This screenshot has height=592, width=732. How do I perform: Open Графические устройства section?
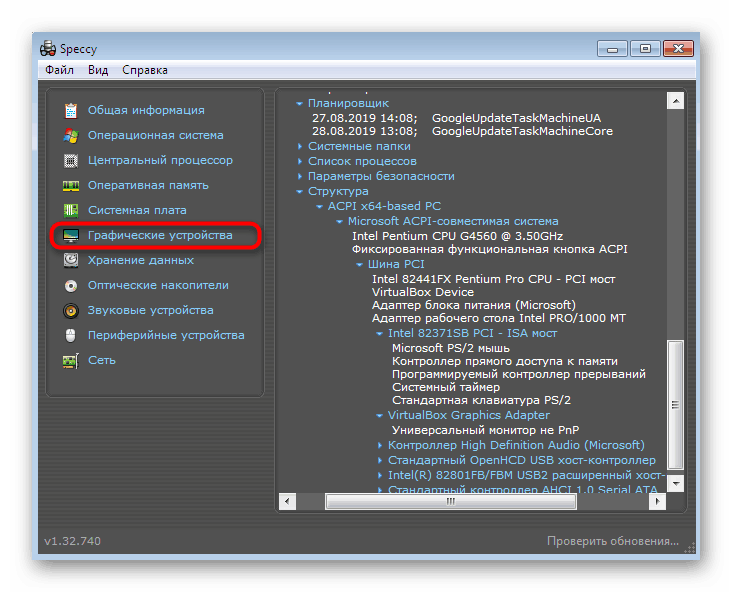[160, 235]
